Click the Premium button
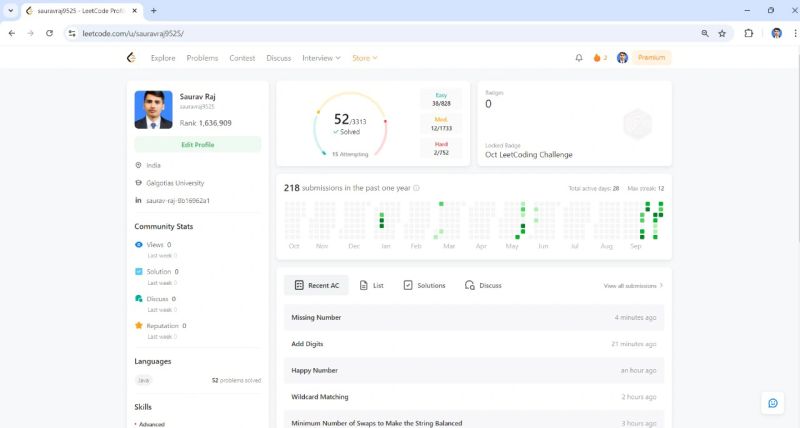 pyautogui.click(x=652, y=58)
